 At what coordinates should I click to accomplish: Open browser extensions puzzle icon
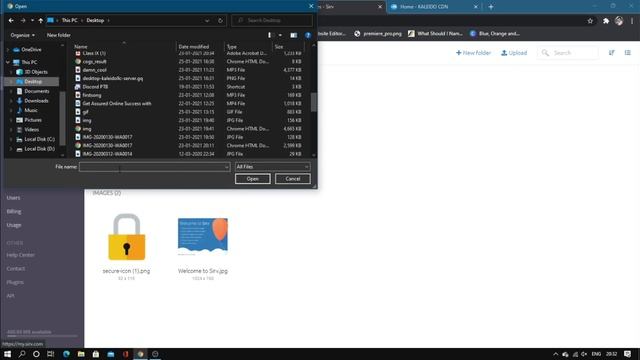[x=606, y=21]
